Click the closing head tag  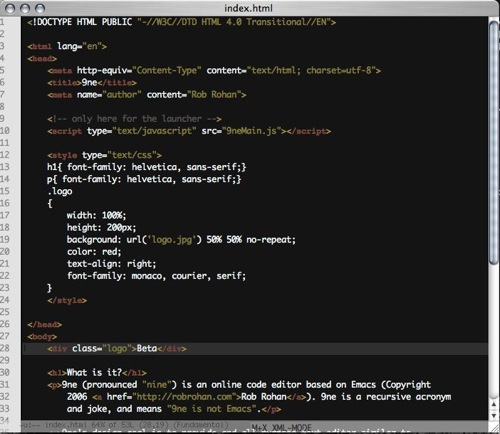click(45, 324)
